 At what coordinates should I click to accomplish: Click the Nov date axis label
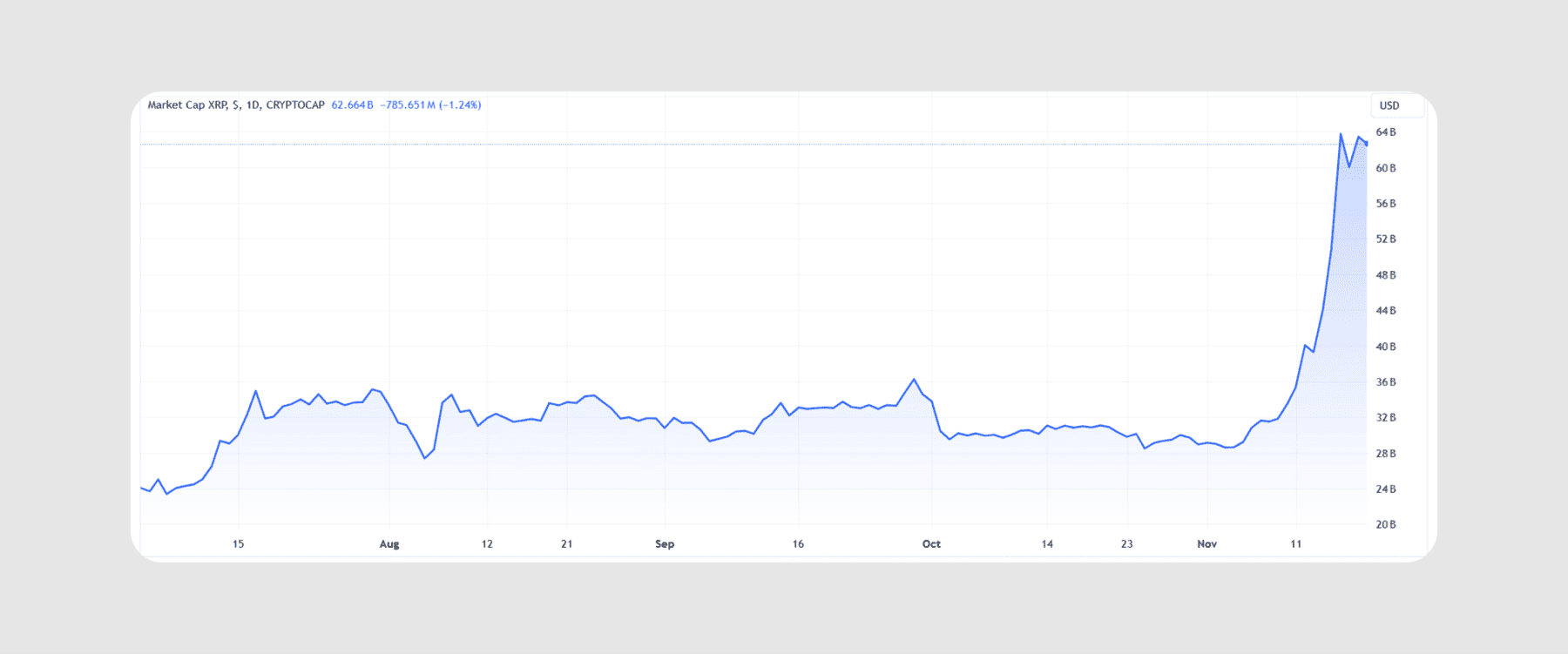1206,544
